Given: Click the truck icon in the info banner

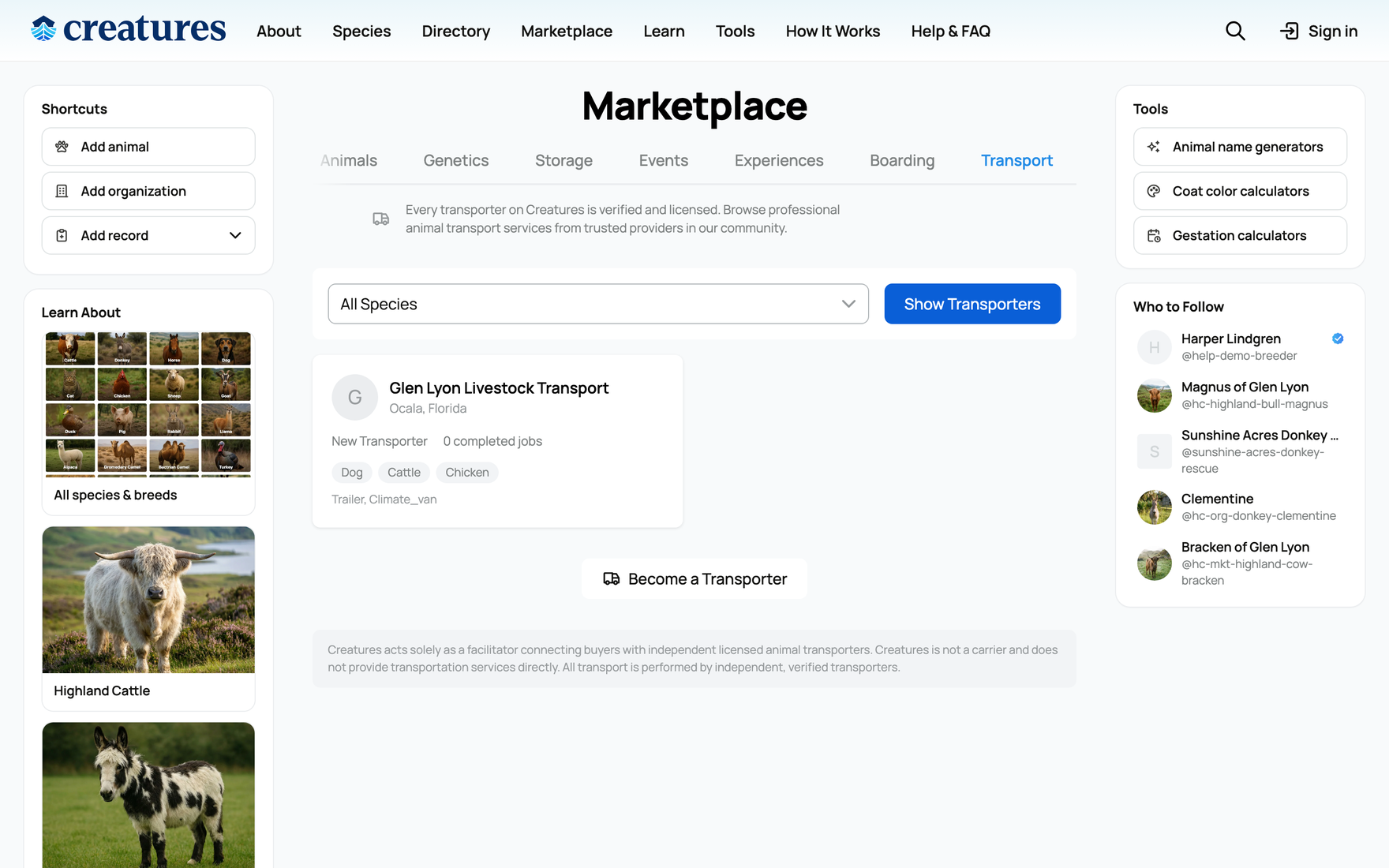Looking at the screenshot, I should coord(381,219).
